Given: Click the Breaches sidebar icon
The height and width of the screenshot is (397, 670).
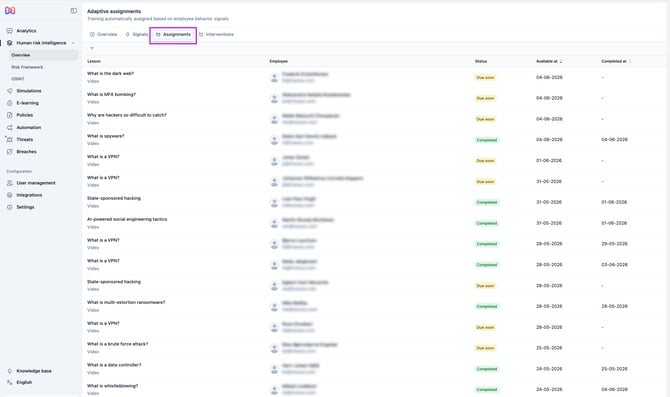Looking at the screenshot, I should [x=9, y=152].
